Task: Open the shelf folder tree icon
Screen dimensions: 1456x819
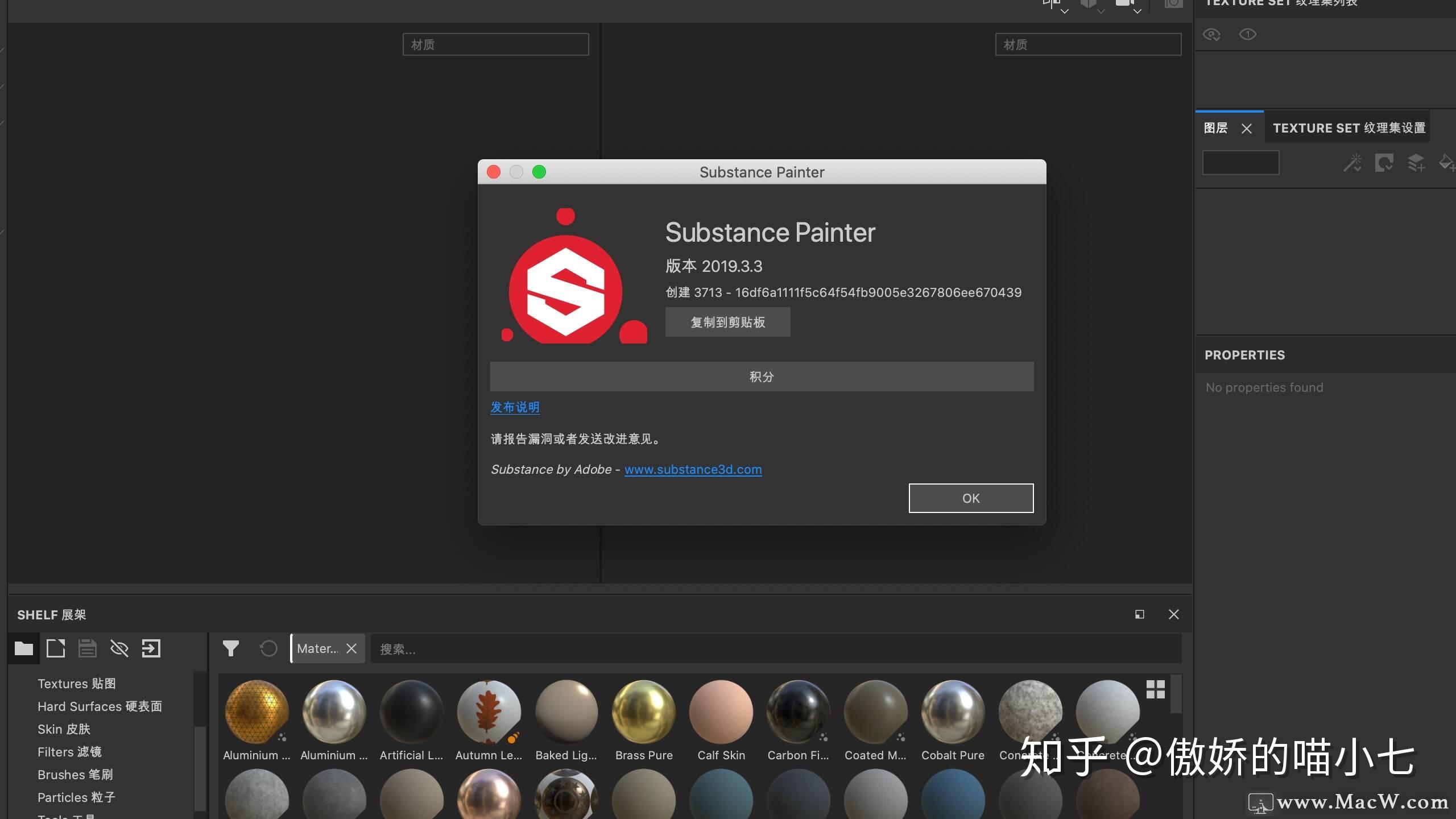Action: [x=23, y=648]
